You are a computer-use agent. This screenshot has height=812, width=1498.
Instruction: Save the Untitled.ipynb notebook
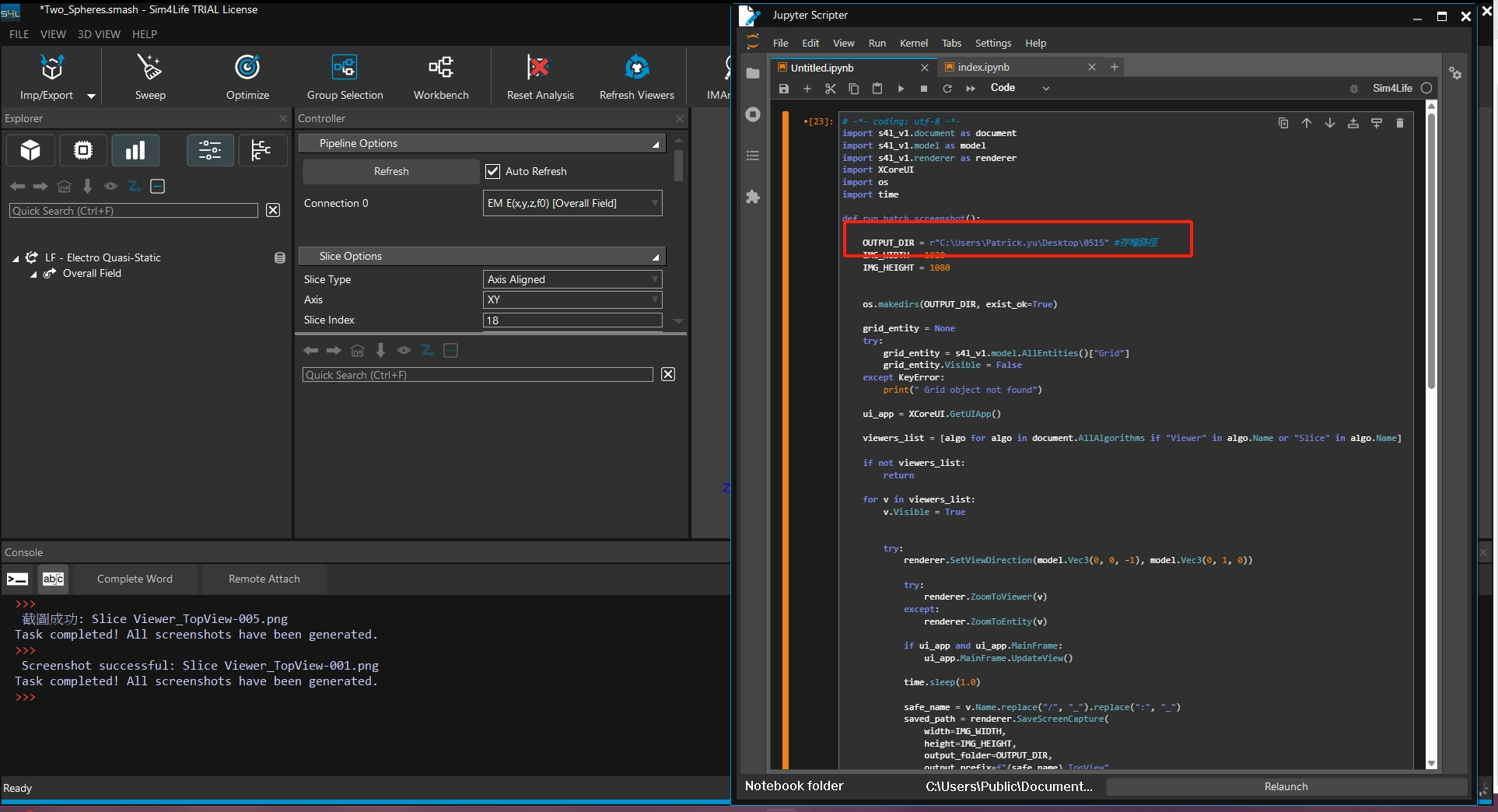[784, 89]
